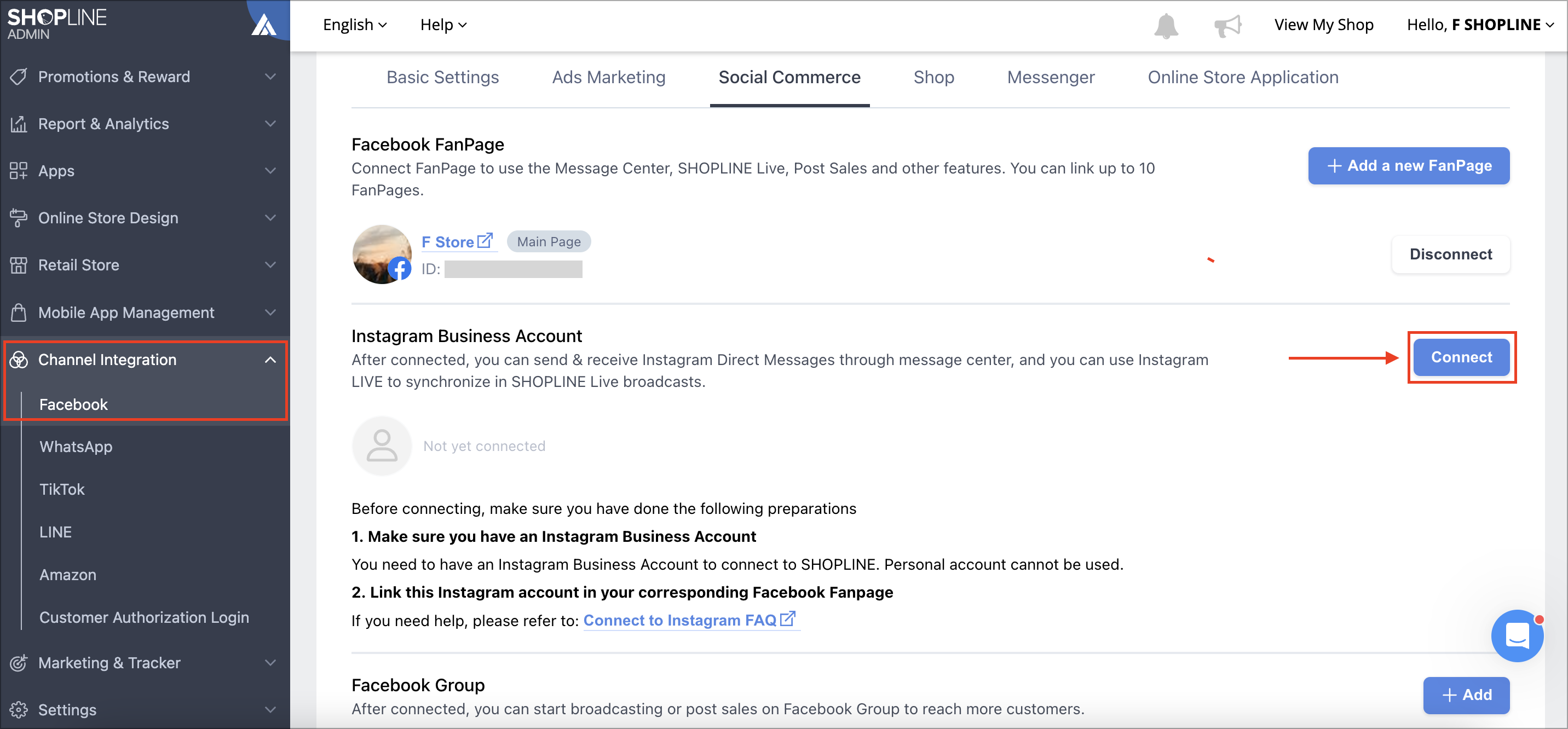Click the Channel Integration icon
The height and width of the screenshot is (729, 1568).
coord(19,360)
